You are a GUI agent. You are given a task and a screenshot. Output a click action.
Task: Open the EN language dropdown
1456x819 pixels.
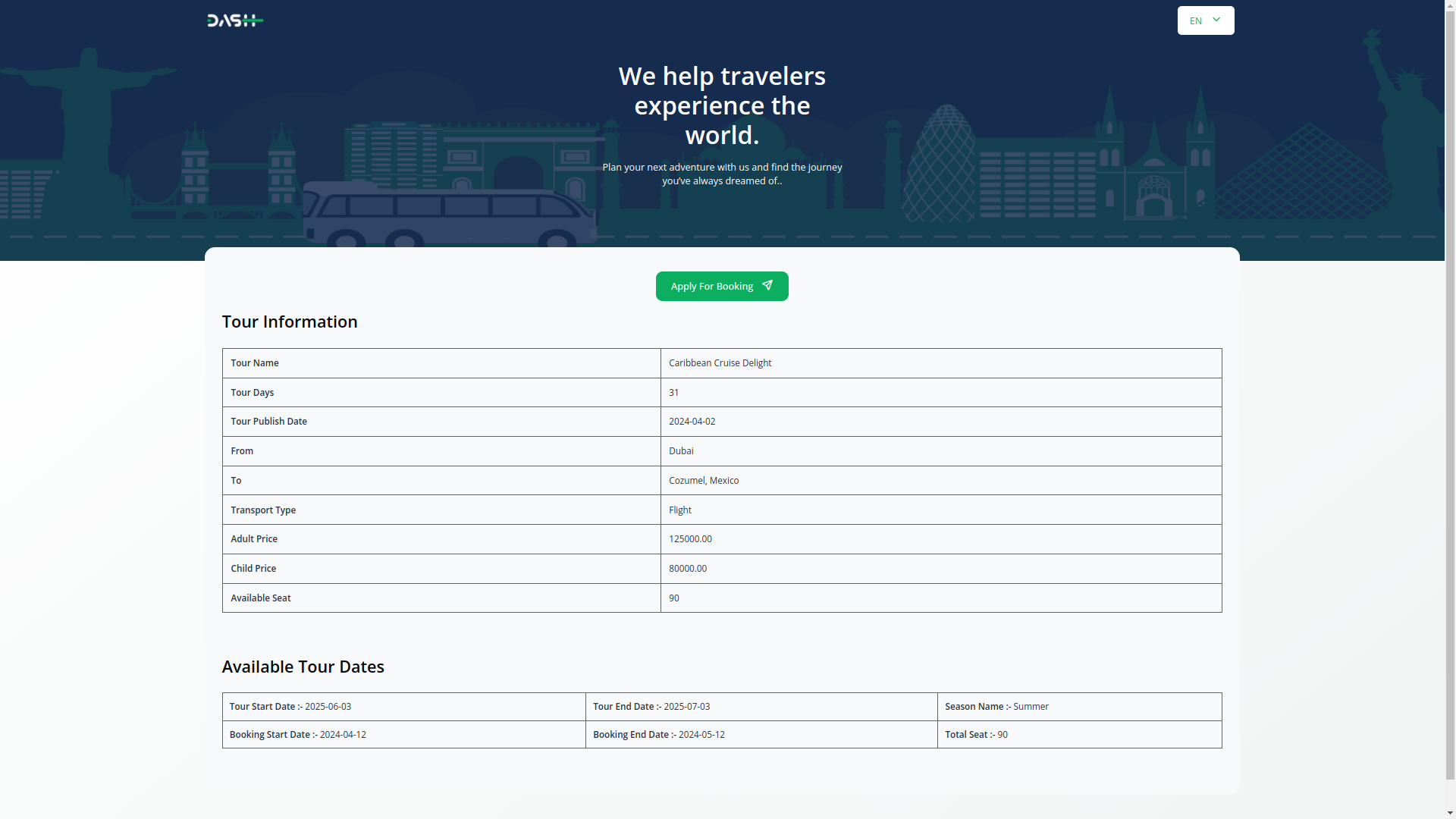pos(1205,20)
